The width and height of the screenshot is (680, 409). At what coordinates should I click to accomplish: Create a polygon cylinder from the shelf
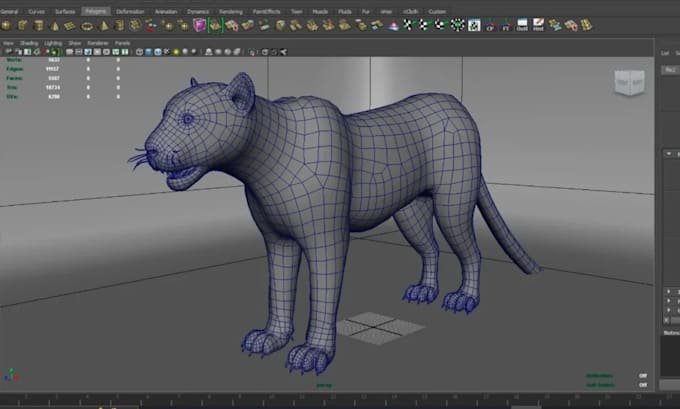click(38, 25)
